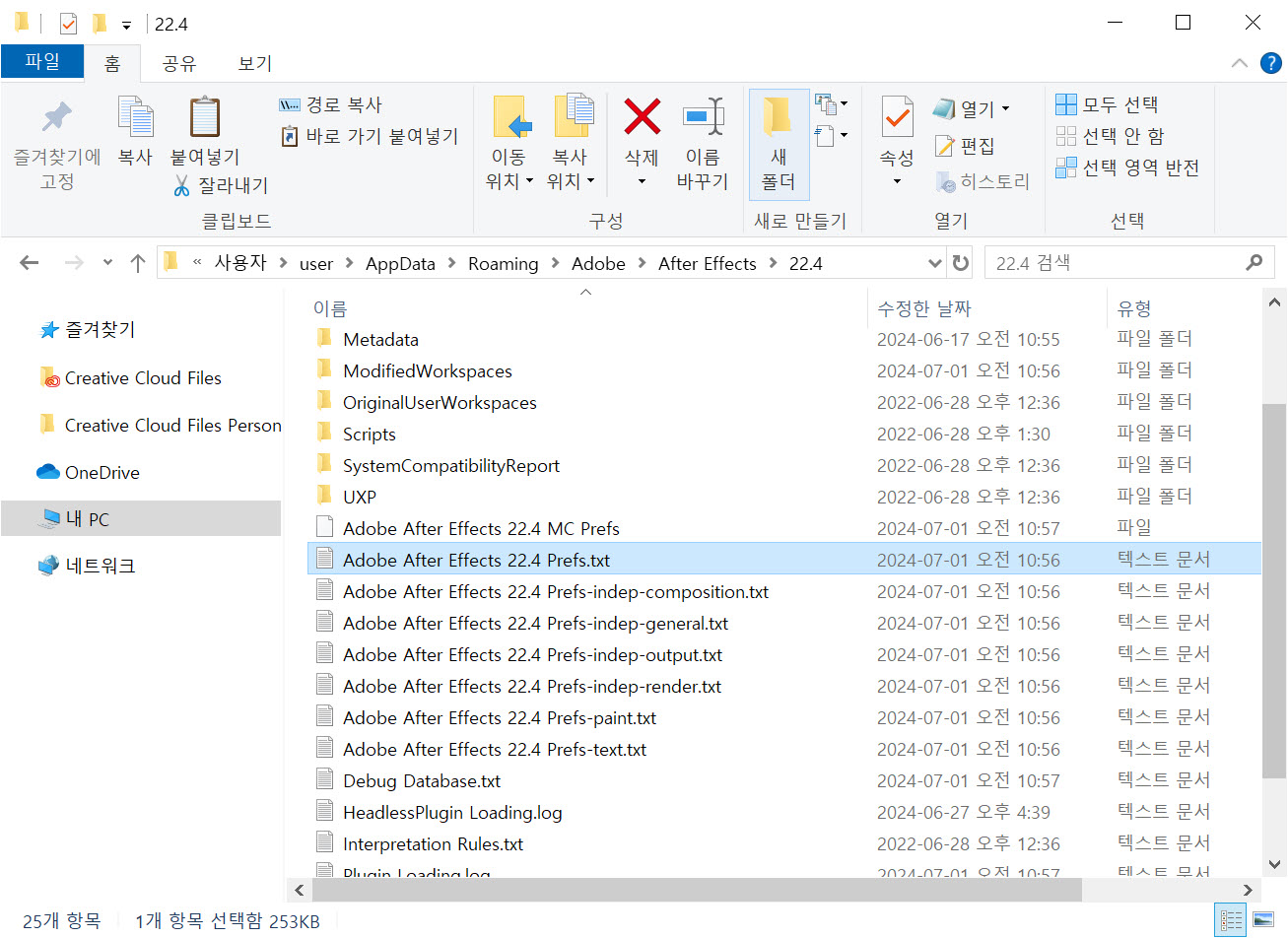Open the new item dropdown beside 새 폴더

(831, 103)
